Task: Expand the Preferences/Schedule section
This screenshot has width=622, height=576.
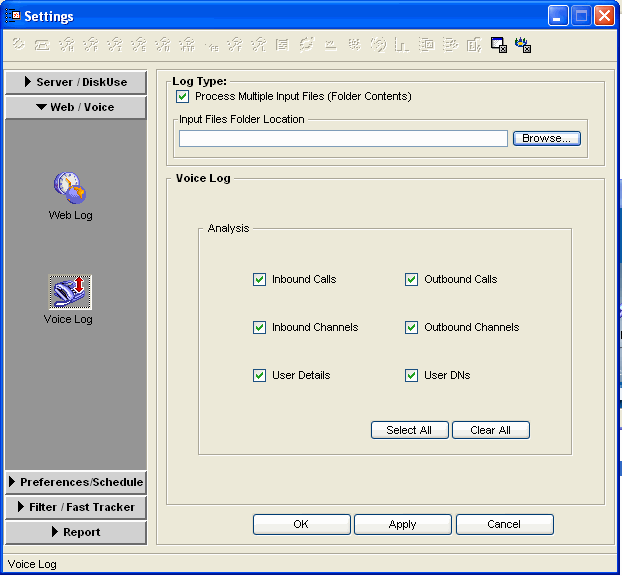Action: [76, 482]
